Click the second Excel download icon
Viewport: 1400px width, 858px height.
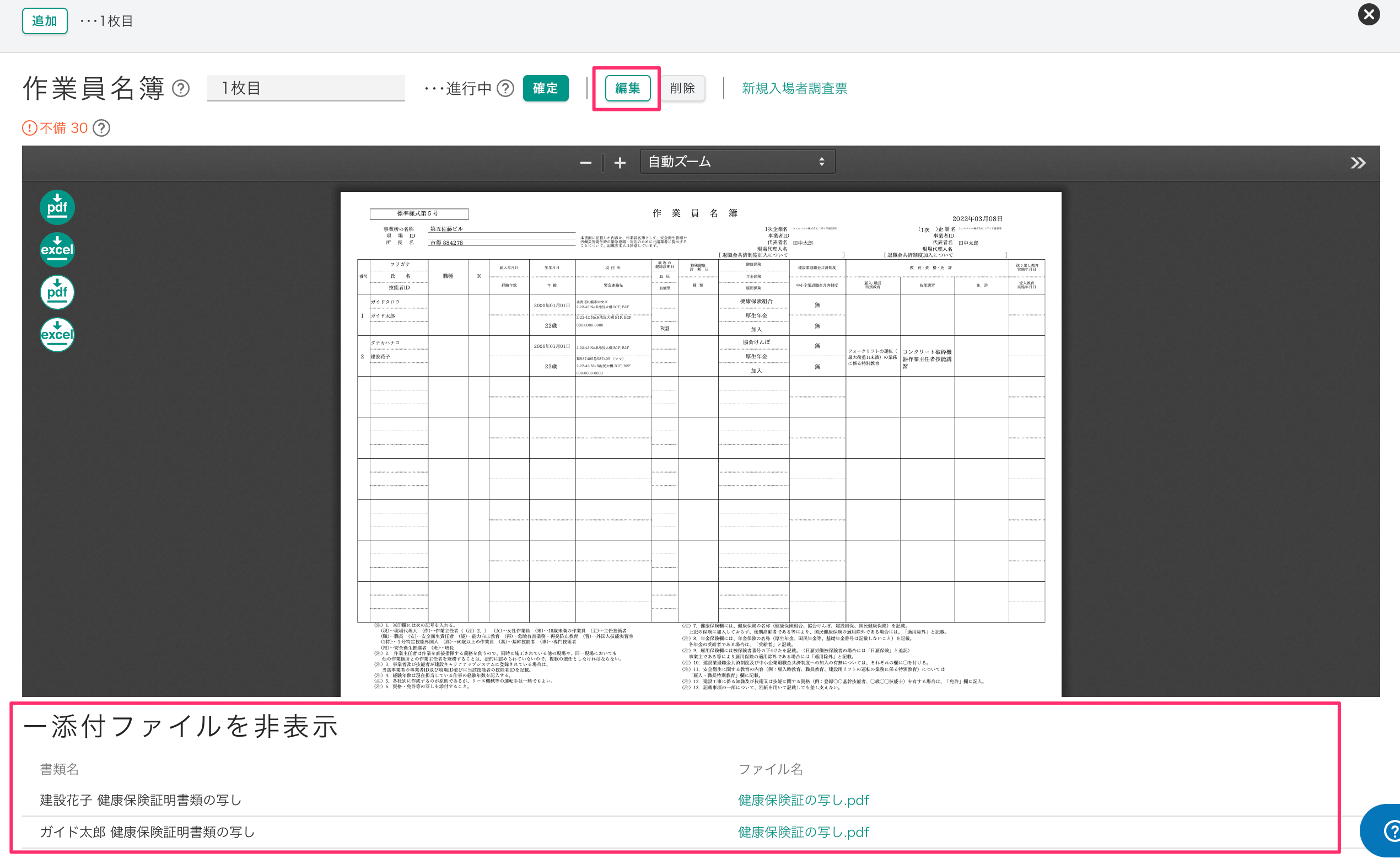click(57, 334)
